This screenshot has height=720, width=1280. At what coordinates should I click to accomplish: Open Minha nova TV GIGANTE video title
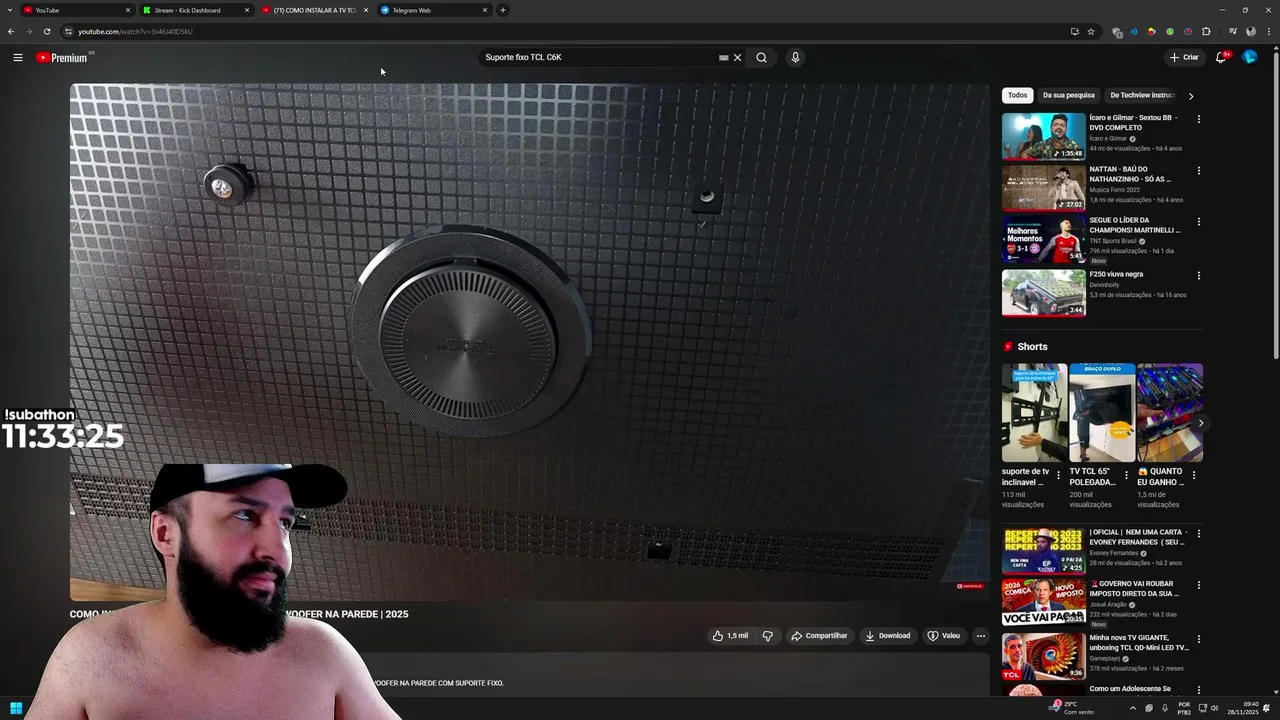click(1139, 642)
